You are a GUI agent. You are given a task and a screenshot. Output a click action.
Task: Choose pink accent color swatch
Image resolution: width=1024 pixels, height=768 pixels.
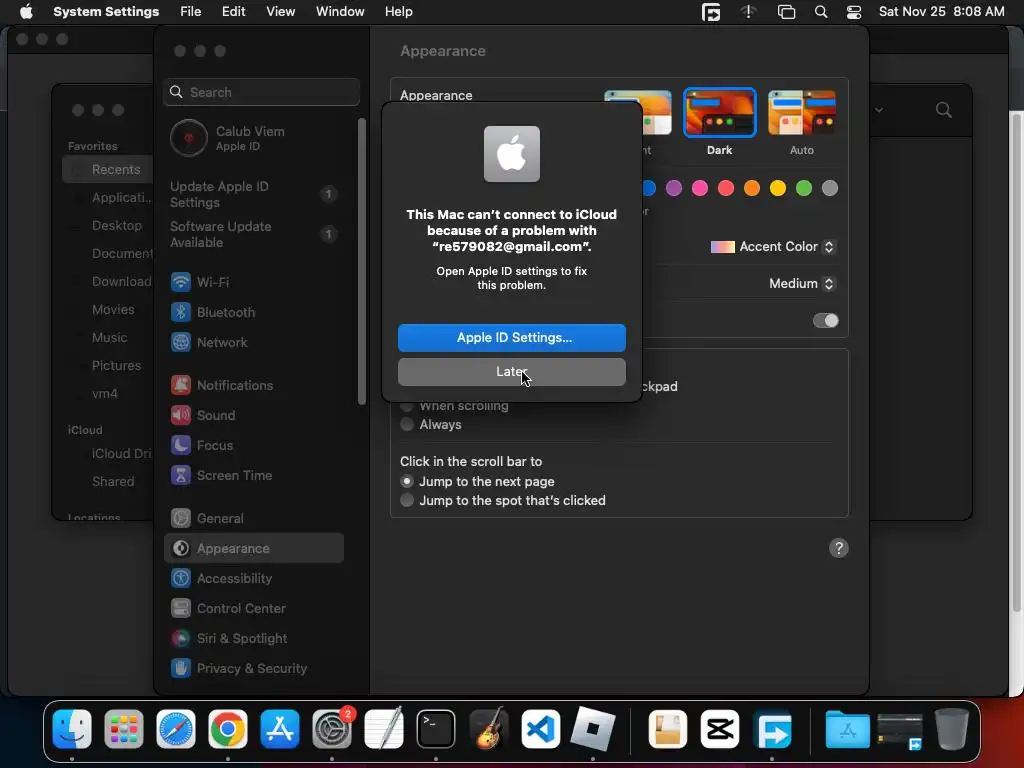coord(699,189)
